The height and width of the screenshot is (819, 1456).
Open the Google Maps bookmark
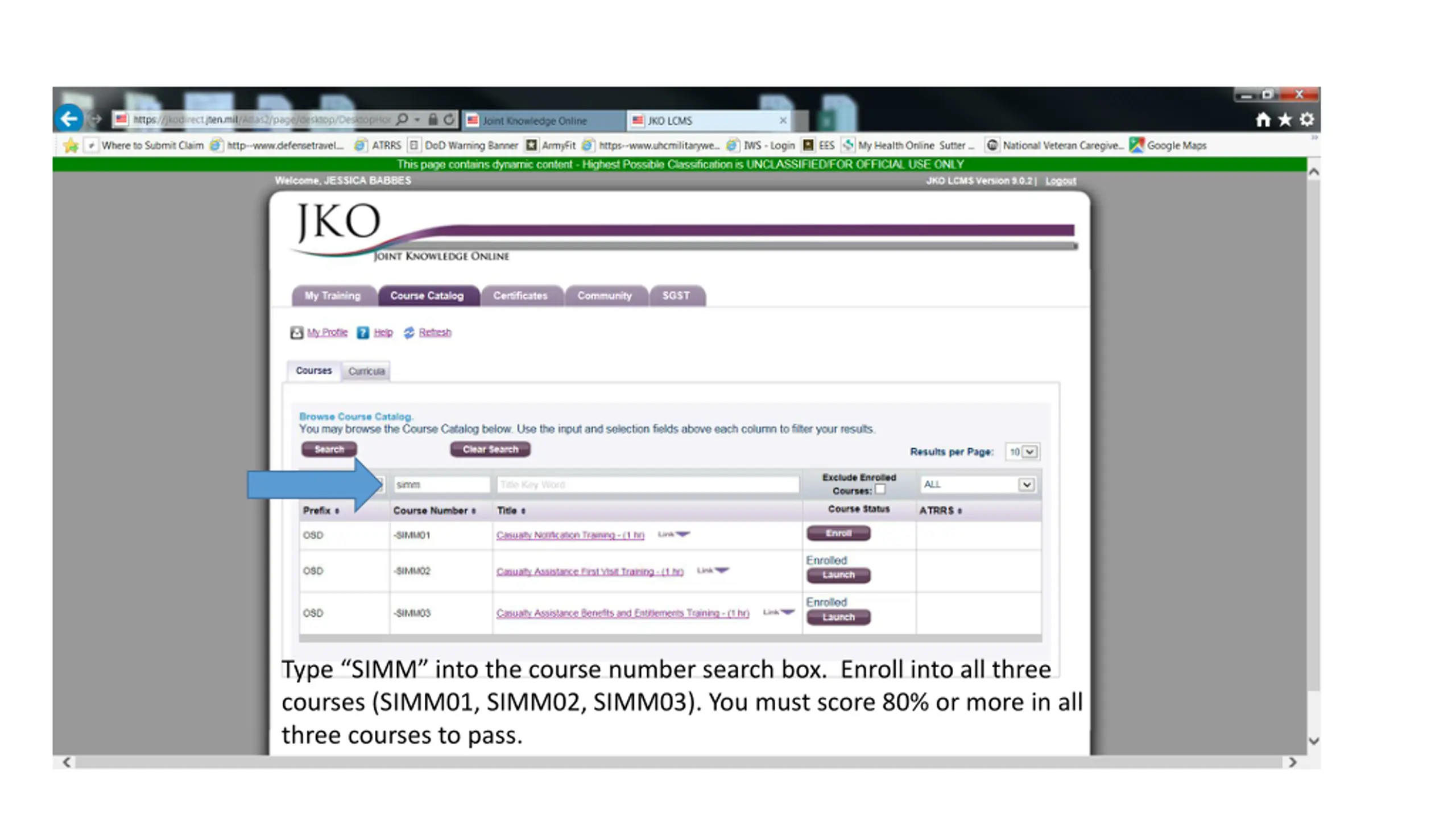(1168, 146)
